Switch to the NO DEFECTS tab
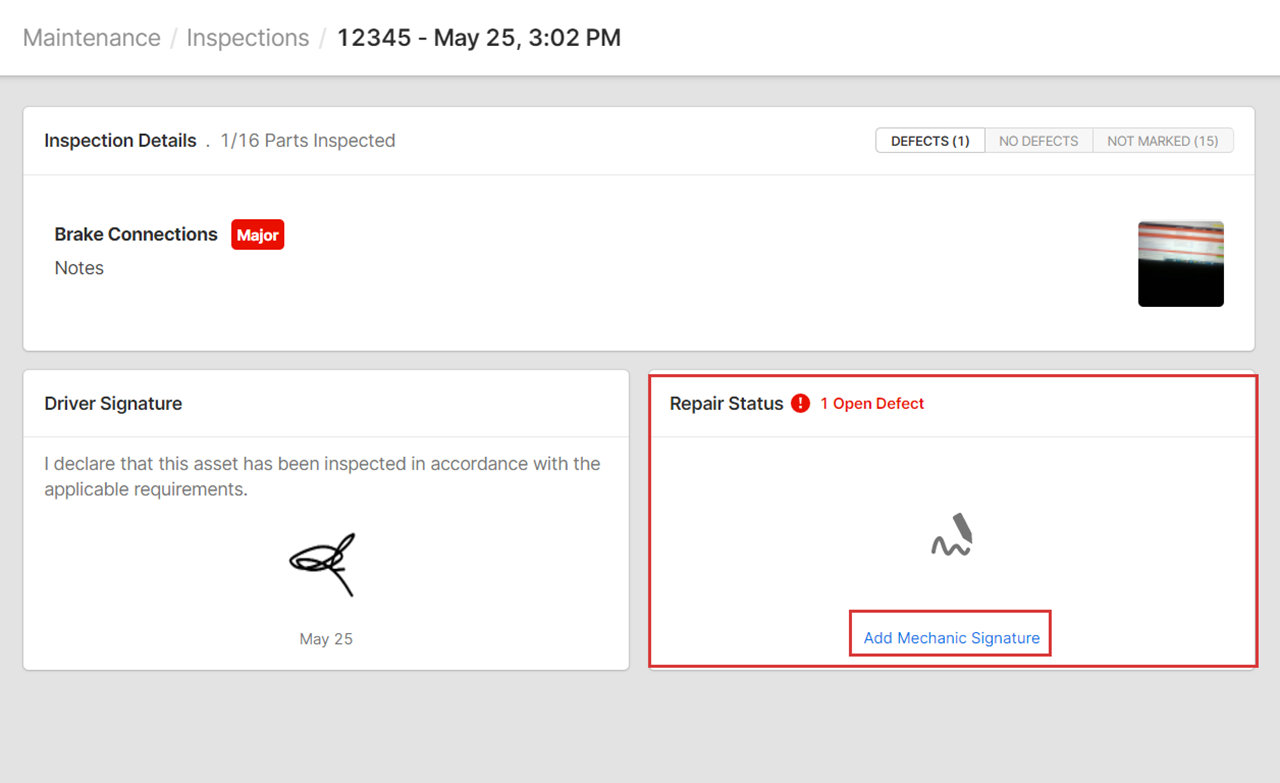The height and width of the screenshot is (783, 1280). coord(1039,141)
